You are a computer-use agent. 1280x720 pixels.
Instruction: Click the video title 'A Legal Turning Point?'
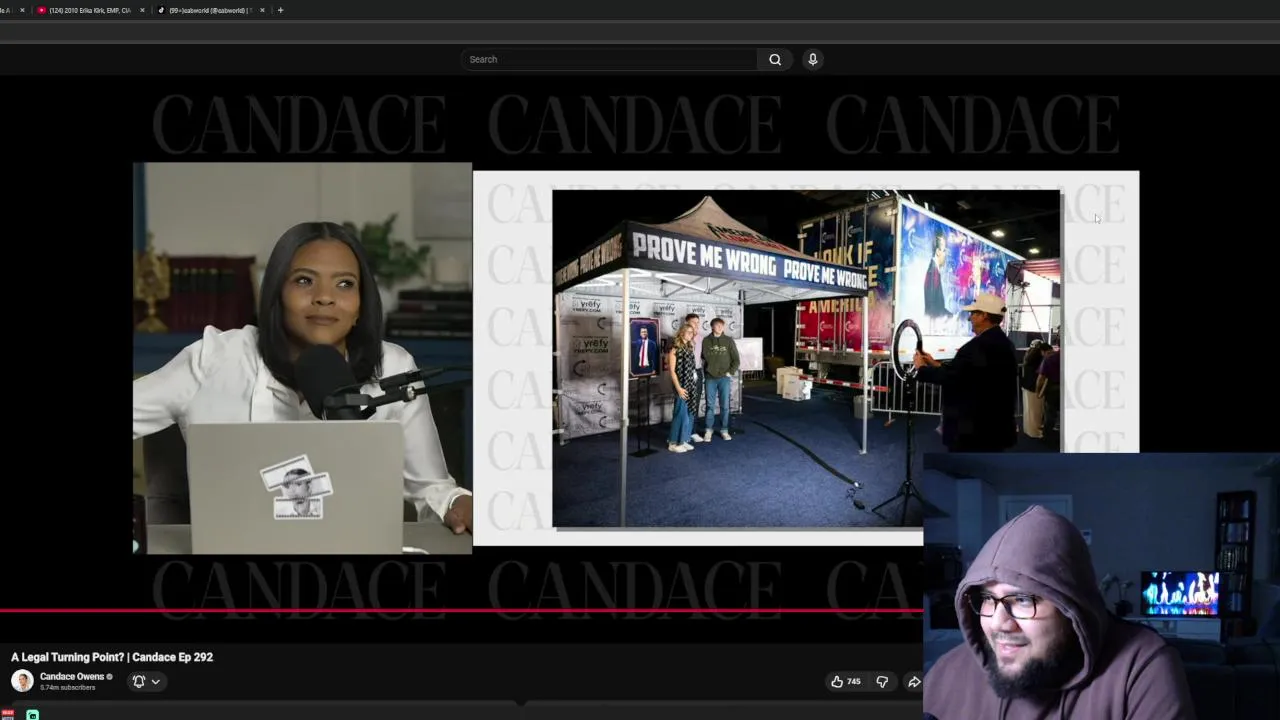click(112, 657)
